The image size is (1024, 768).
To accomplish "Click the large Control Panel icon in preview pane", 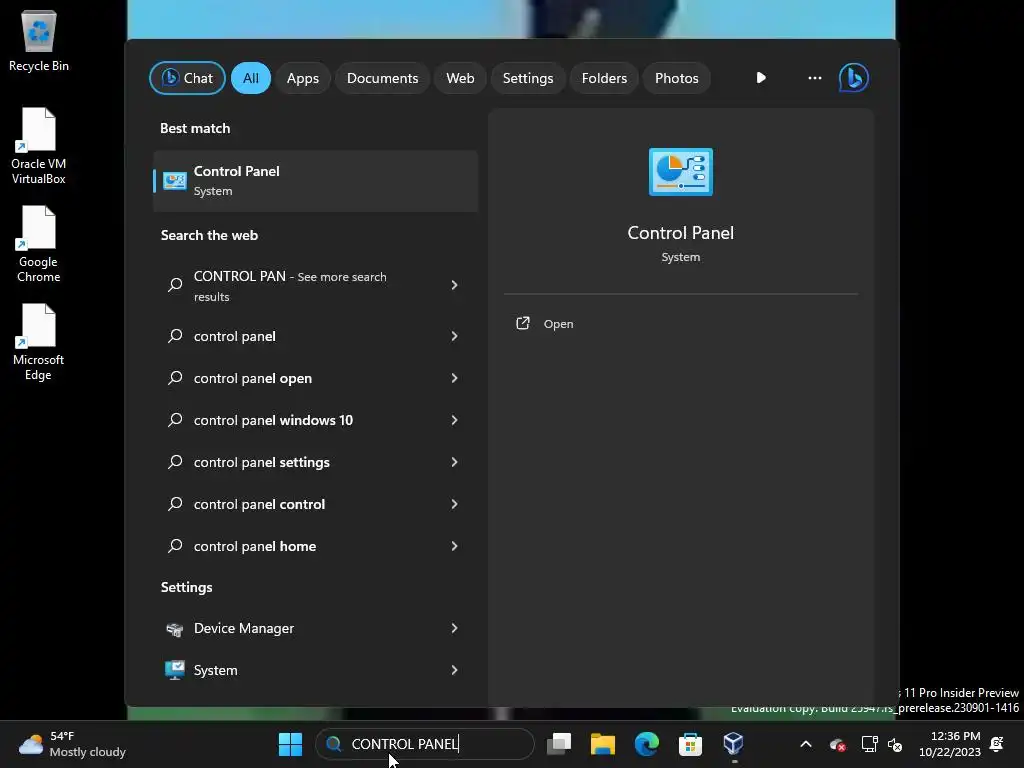I will (680, 172).
